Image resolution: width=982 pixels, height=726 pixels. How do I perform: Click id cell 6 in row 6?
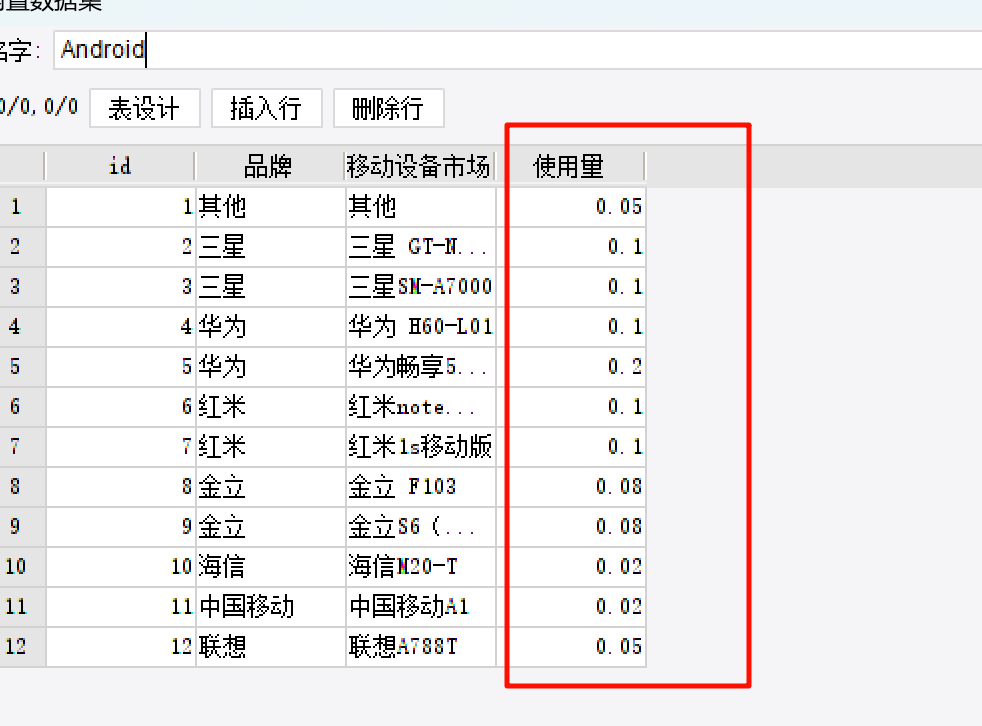pyautogui.click(x=121, y=407)
